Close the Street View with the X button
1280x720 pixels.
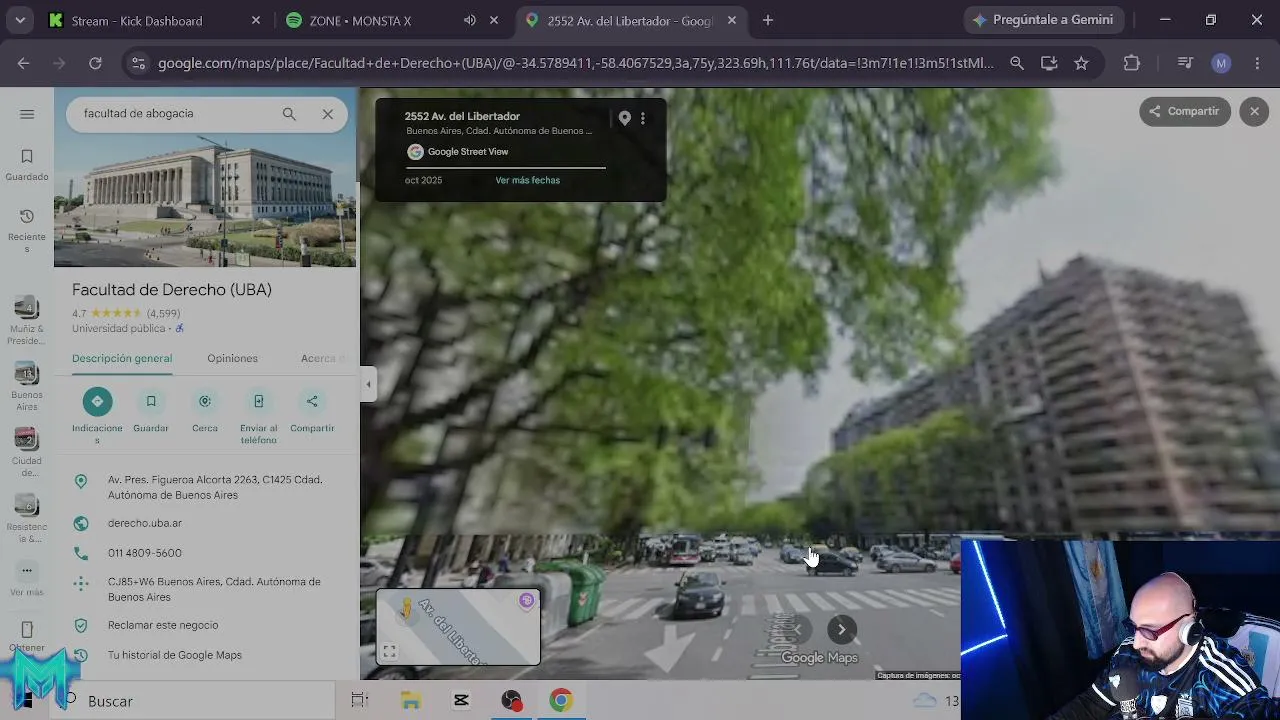point(1254,111)
